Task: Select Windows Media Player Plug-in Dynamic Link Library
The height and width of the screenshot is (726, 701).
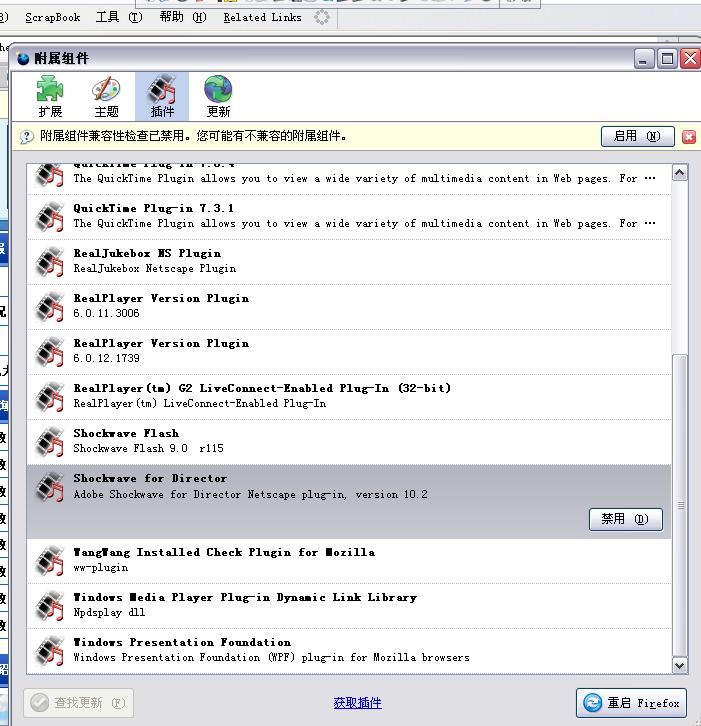Action: [349, 606]
